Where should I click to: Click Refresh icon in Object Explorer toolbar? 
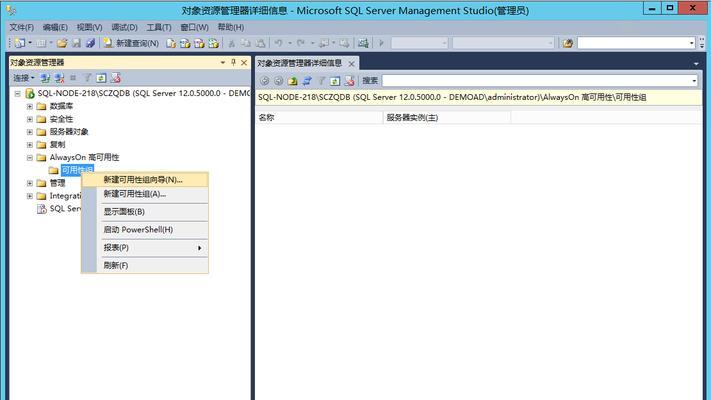pyautogui.click(x=101, y=78)
